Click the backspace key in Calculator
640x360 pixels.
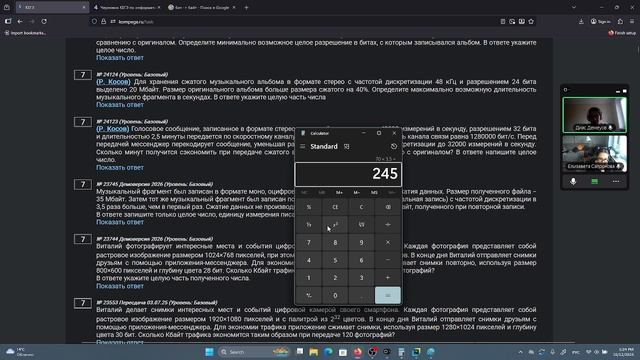click(388, 207)
